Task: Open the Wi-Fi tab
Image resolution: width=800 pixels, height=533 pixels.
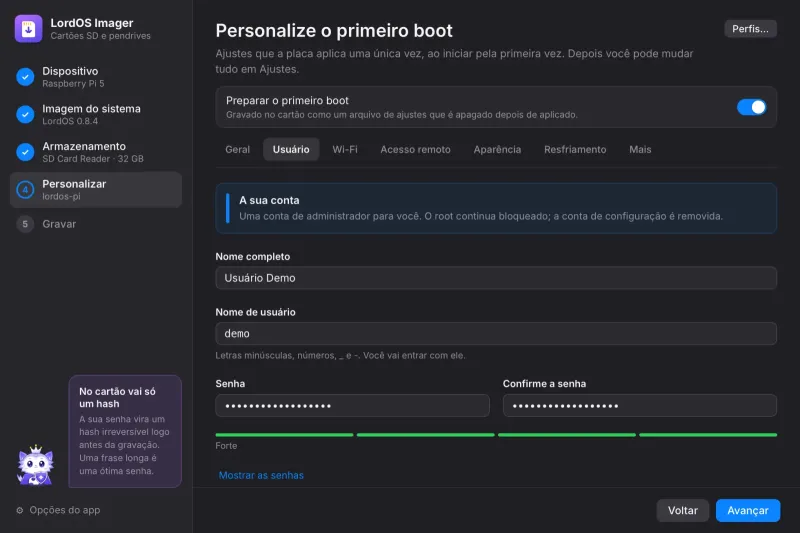Action: click(x=345, y=149)
